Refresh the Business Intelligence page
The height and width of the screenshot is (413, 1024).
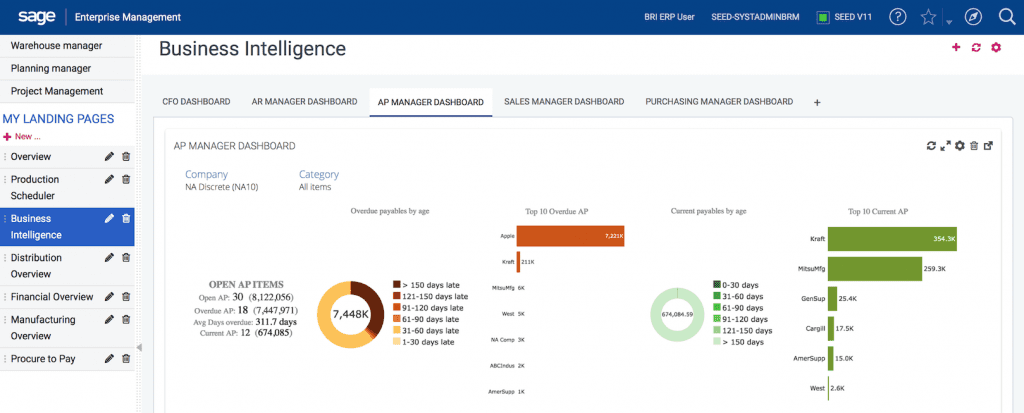(976, 47)
